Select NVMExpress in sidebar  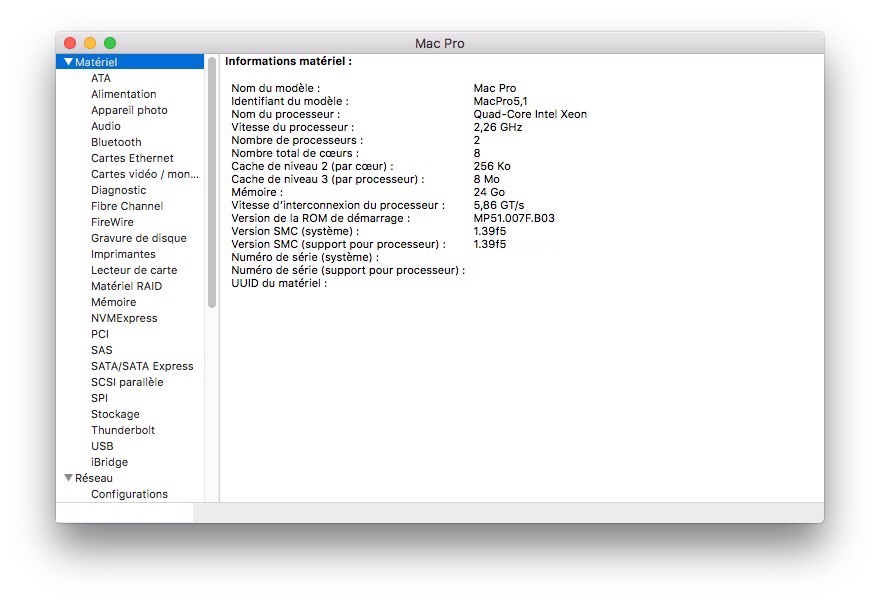tap(124, 318)
